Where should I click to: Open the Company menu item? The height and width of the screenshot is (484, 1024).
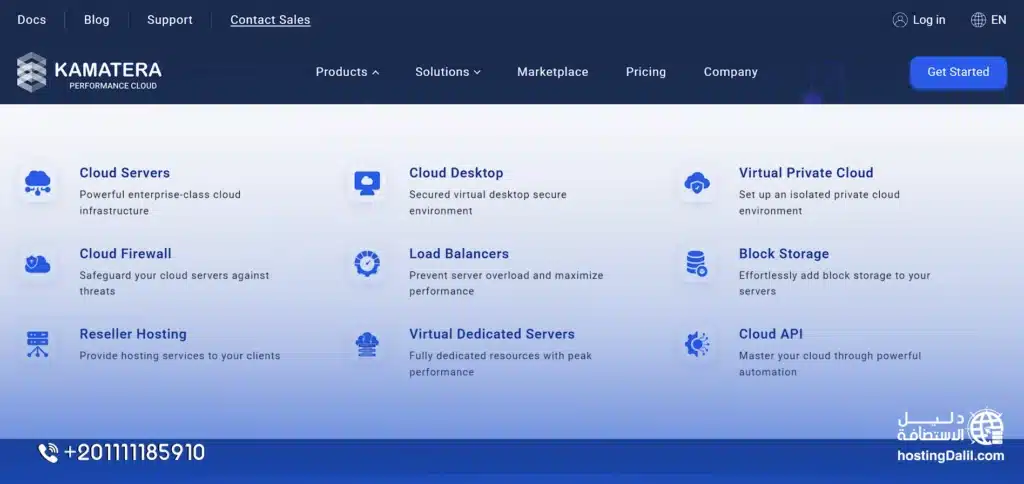[730, 72]
